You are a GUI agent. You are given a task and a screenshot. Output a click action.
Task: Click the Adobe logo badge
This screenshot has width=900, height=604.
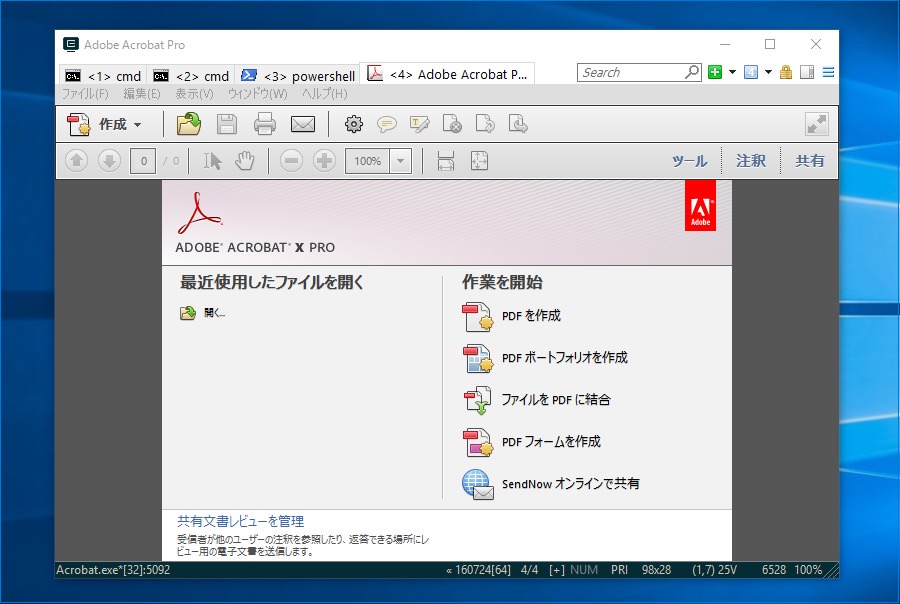tap(700, 206)
